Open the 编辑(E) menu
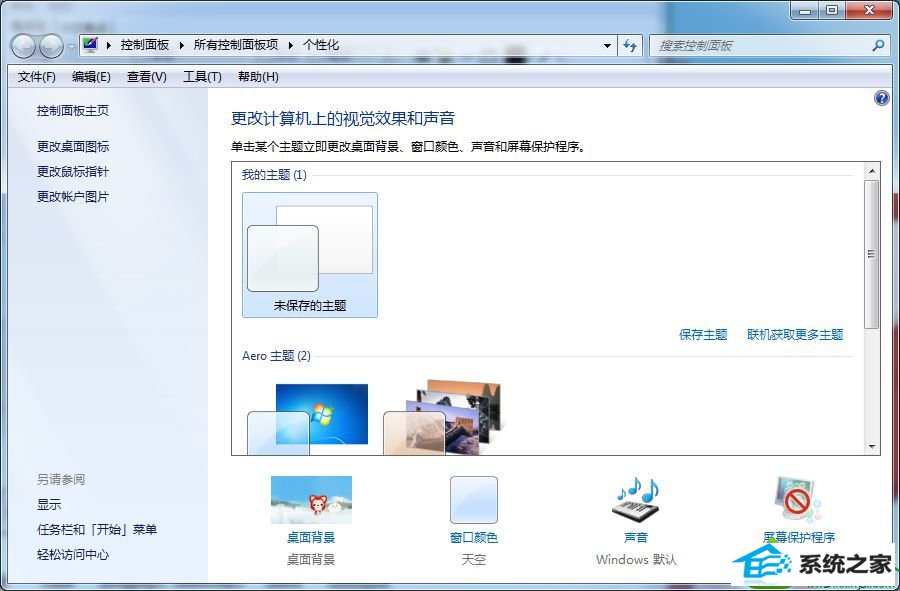 tap(91, 77)
